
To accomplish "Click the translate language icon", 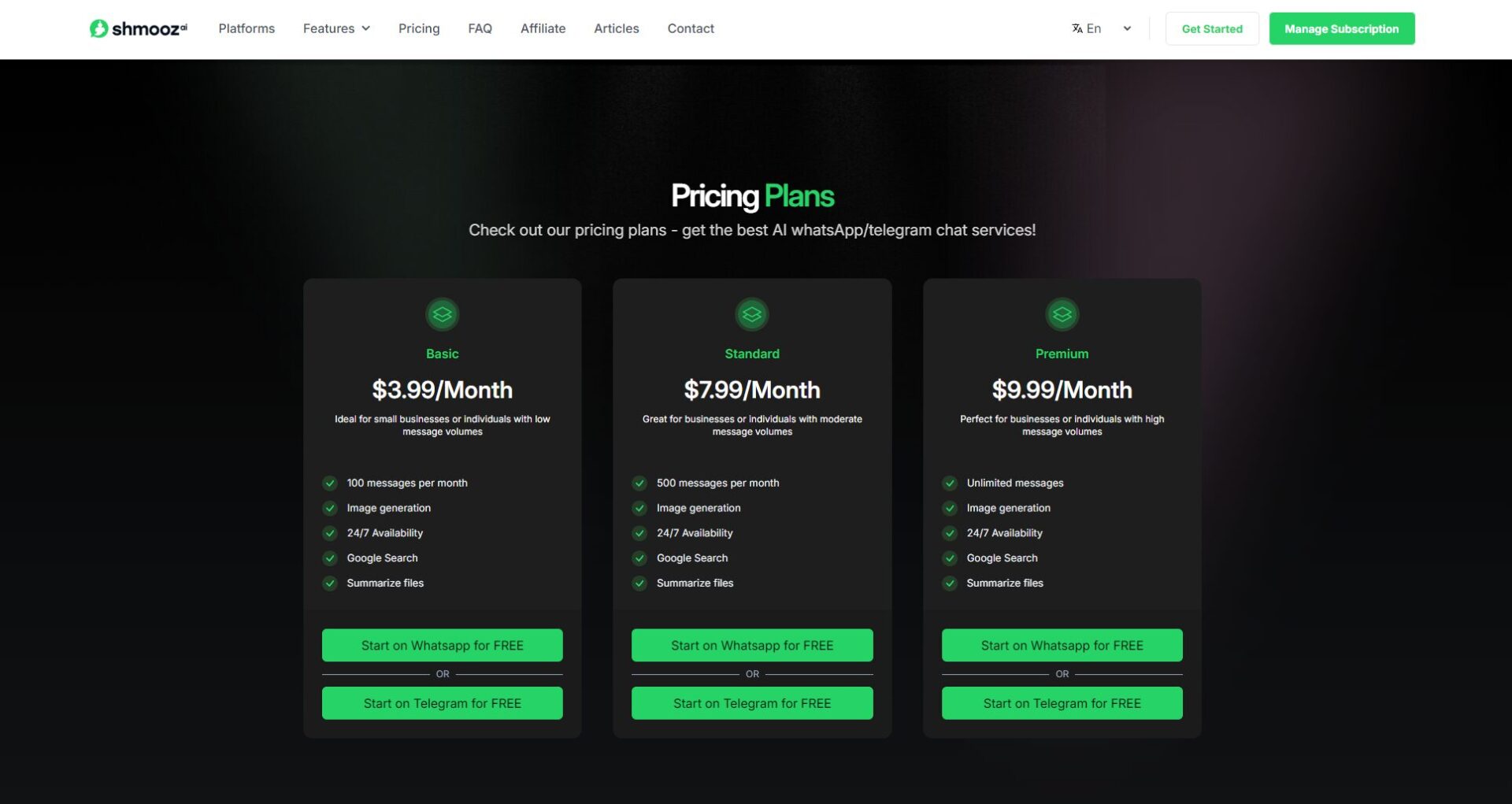I will 1077,28.
